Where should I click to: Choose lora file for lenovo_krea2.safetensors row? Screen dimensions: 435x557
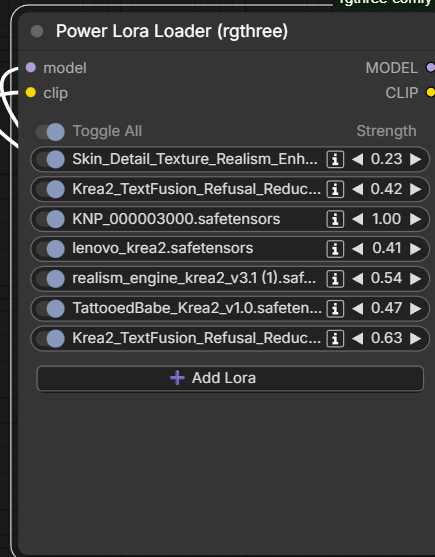coord(163,248)
